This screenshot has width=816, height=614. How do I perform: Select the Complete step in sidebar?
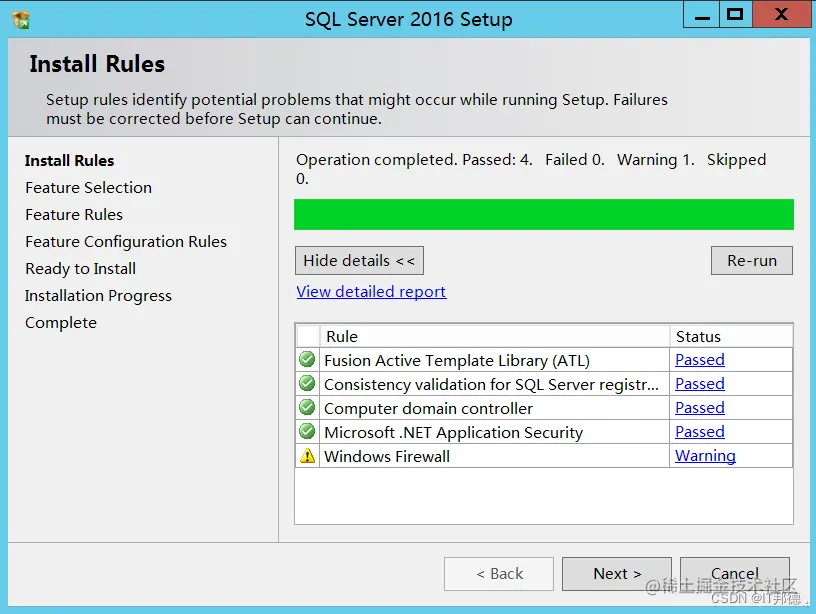(61, 323)
